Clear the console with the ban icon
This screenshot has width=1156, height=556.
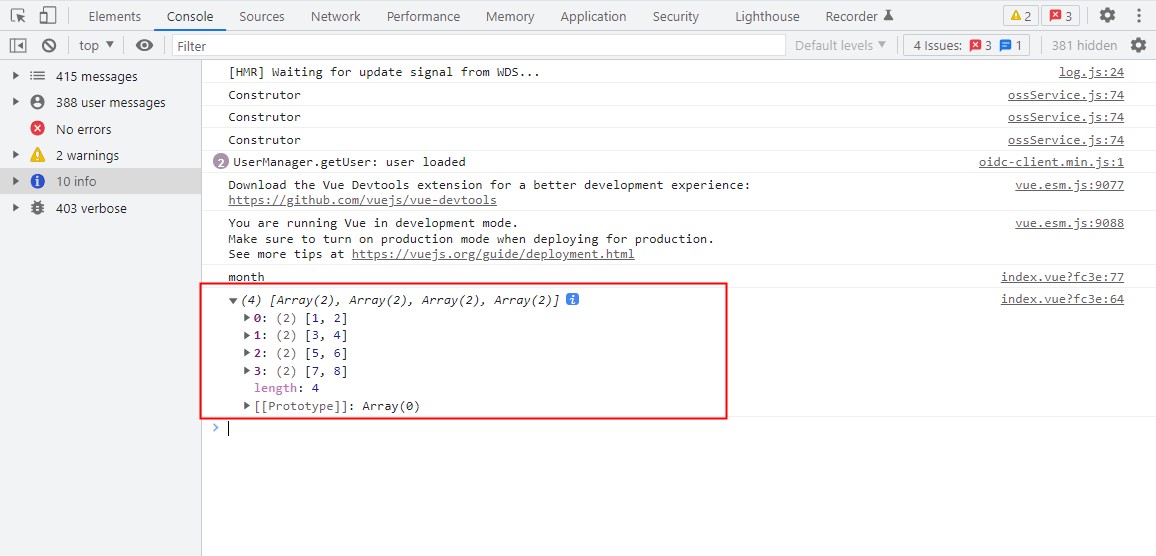(49, 46)
